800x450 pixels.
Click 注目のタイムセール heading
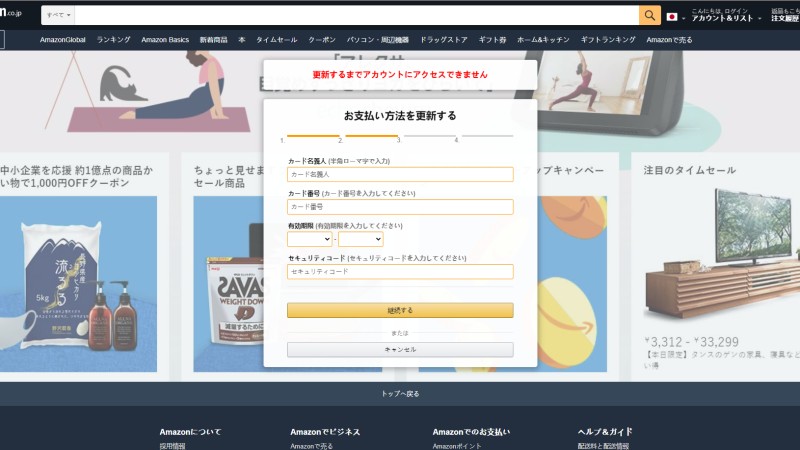689,170
